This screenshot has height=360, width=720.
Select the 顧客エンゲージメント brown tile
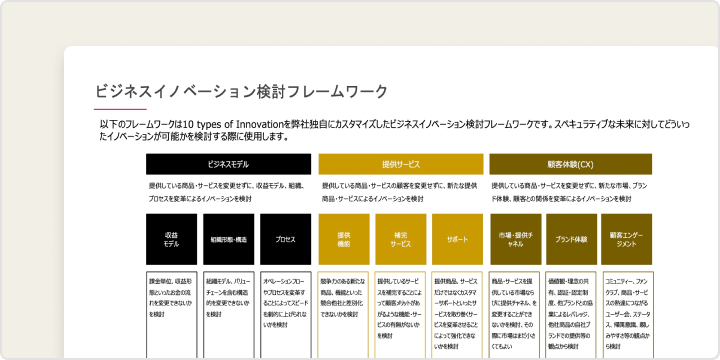[x=626, y=239]
